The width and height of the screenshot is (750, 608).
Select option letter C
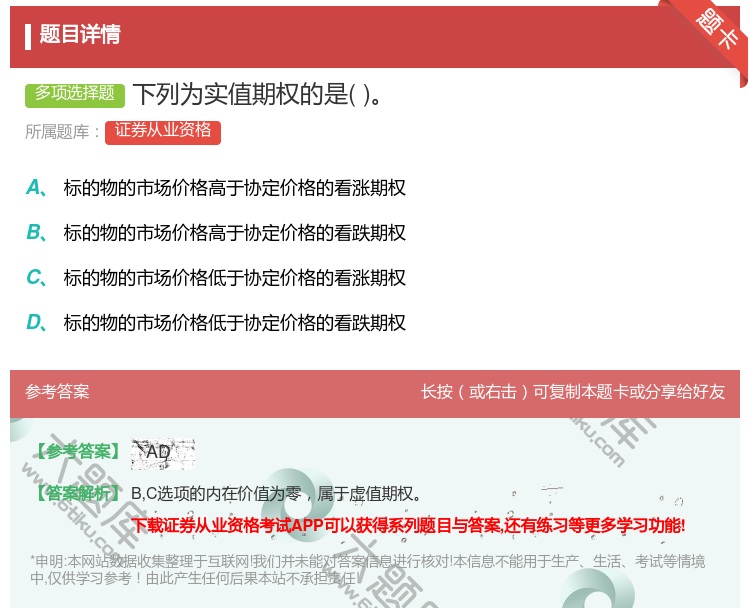[x=35, y=277]
